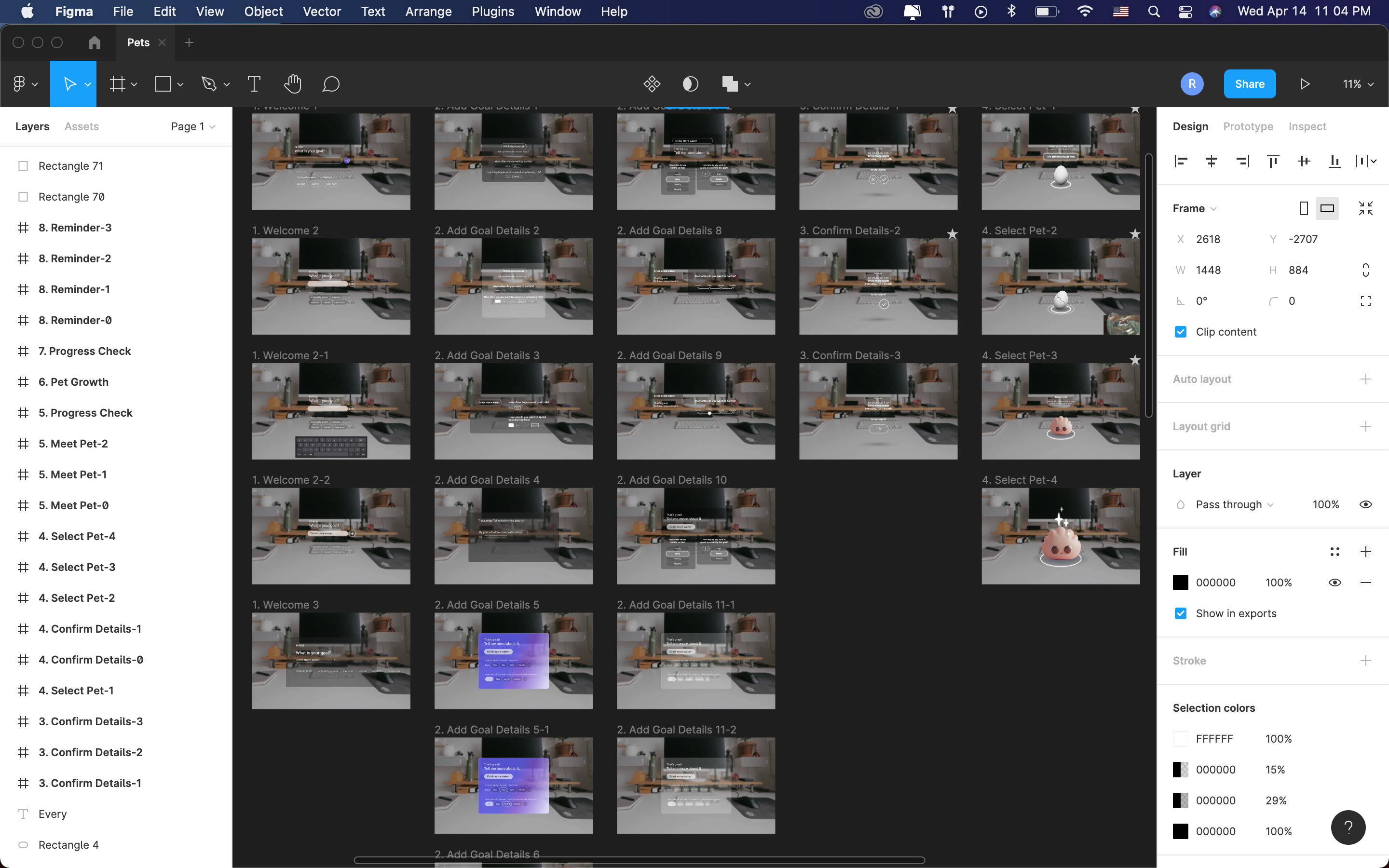Select the Text tool in toolbar
The height and width of the screenshot is (868, 1389).
pyautogui.click(x=254, y=84)
